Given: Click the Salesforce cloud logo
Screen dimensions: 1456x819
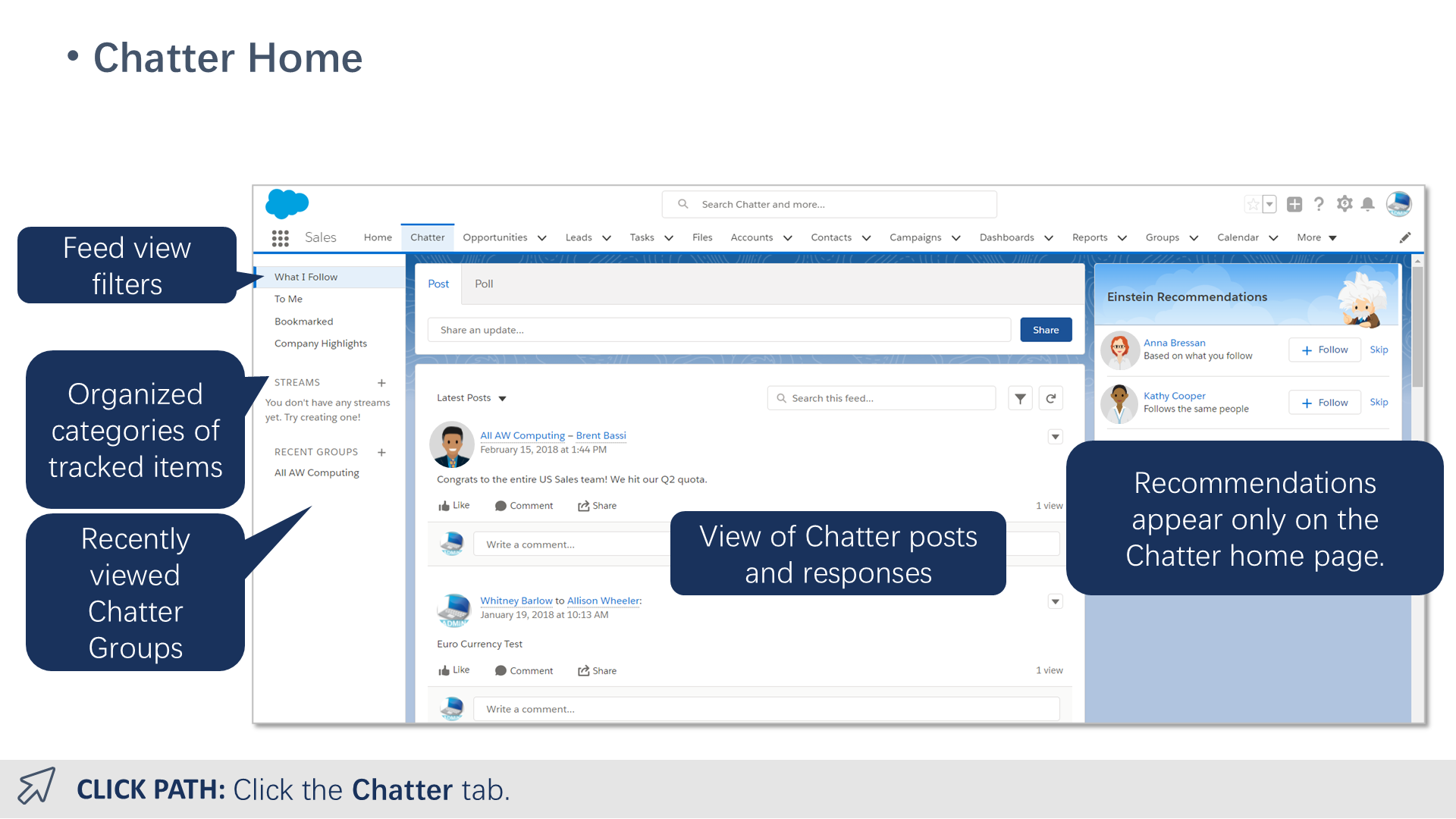Looking at the screenshot, I should point(287,204).
